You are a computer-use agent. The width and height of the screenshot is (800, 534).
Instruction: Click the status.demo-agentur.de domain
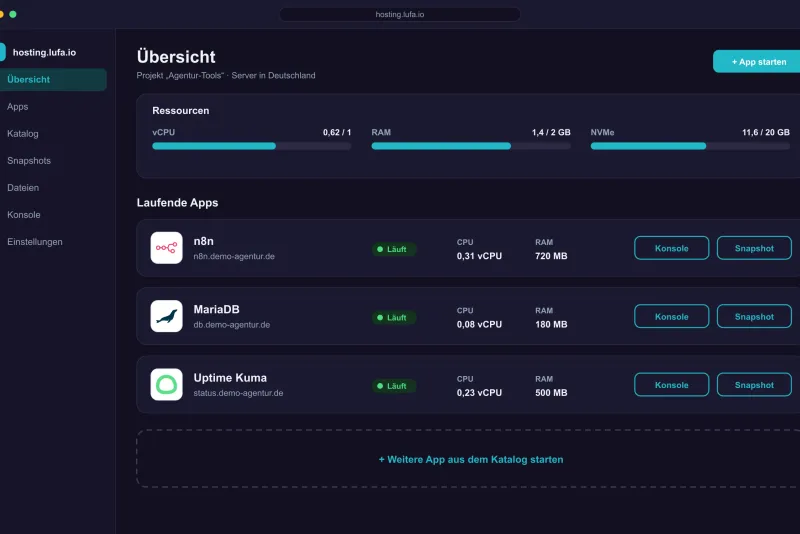click(x=238, y=393)
